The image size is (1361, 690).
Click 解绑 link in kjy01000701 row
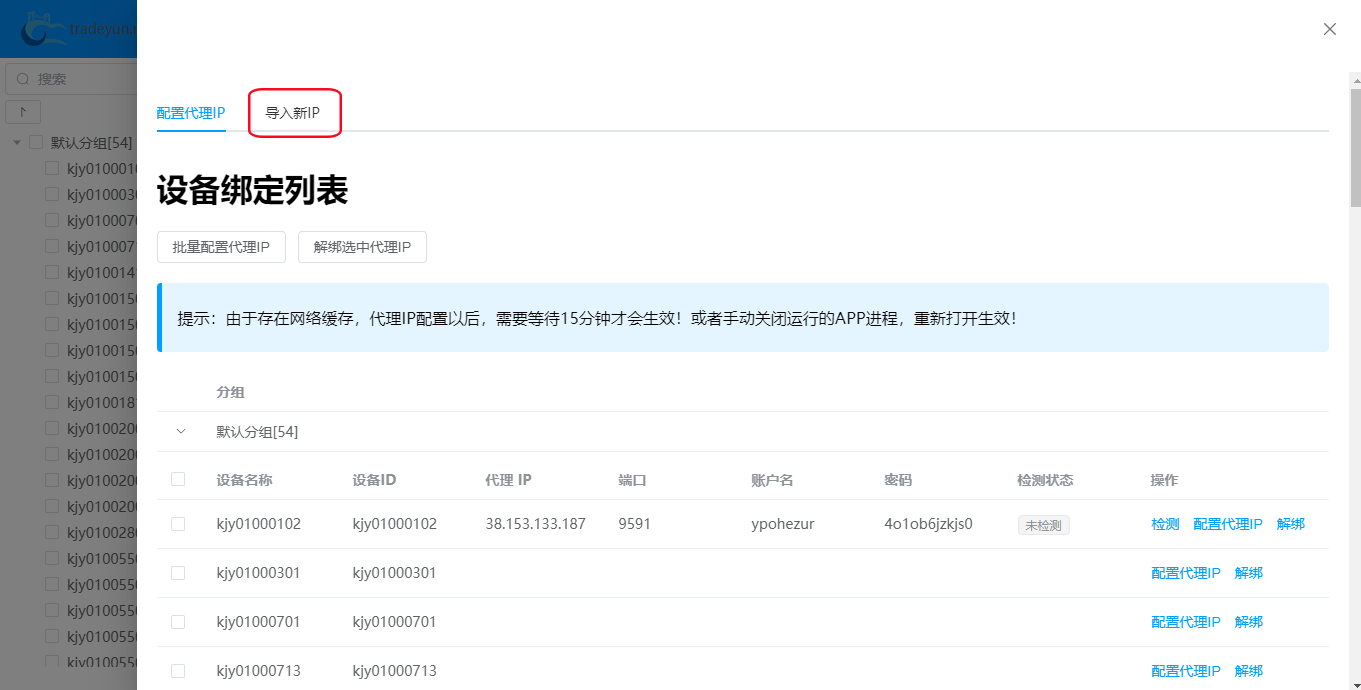(1249, 622)
